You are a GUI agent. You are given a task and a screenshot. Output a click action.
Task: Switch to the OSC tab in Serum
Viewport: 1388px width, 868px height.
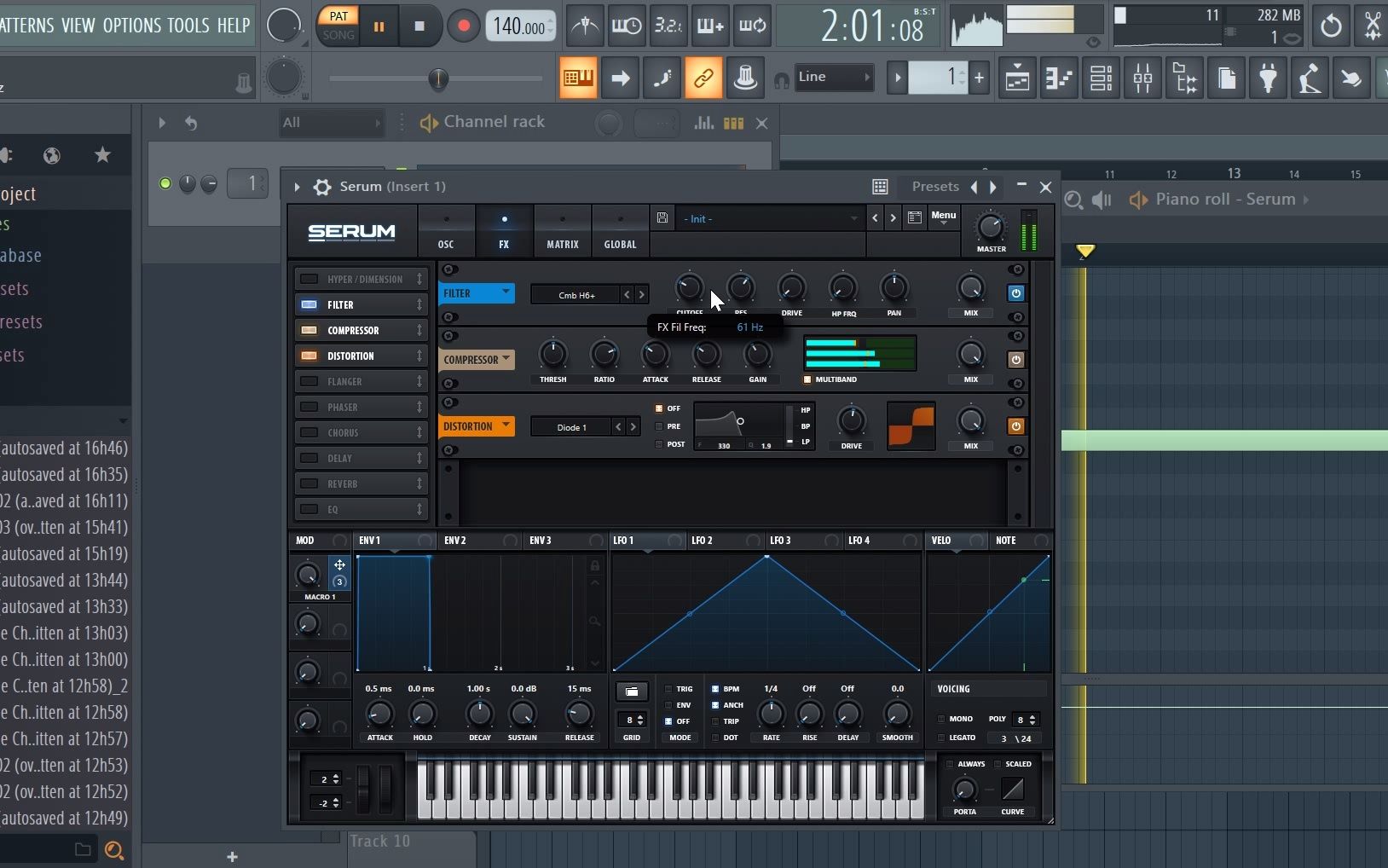point(446,231)
